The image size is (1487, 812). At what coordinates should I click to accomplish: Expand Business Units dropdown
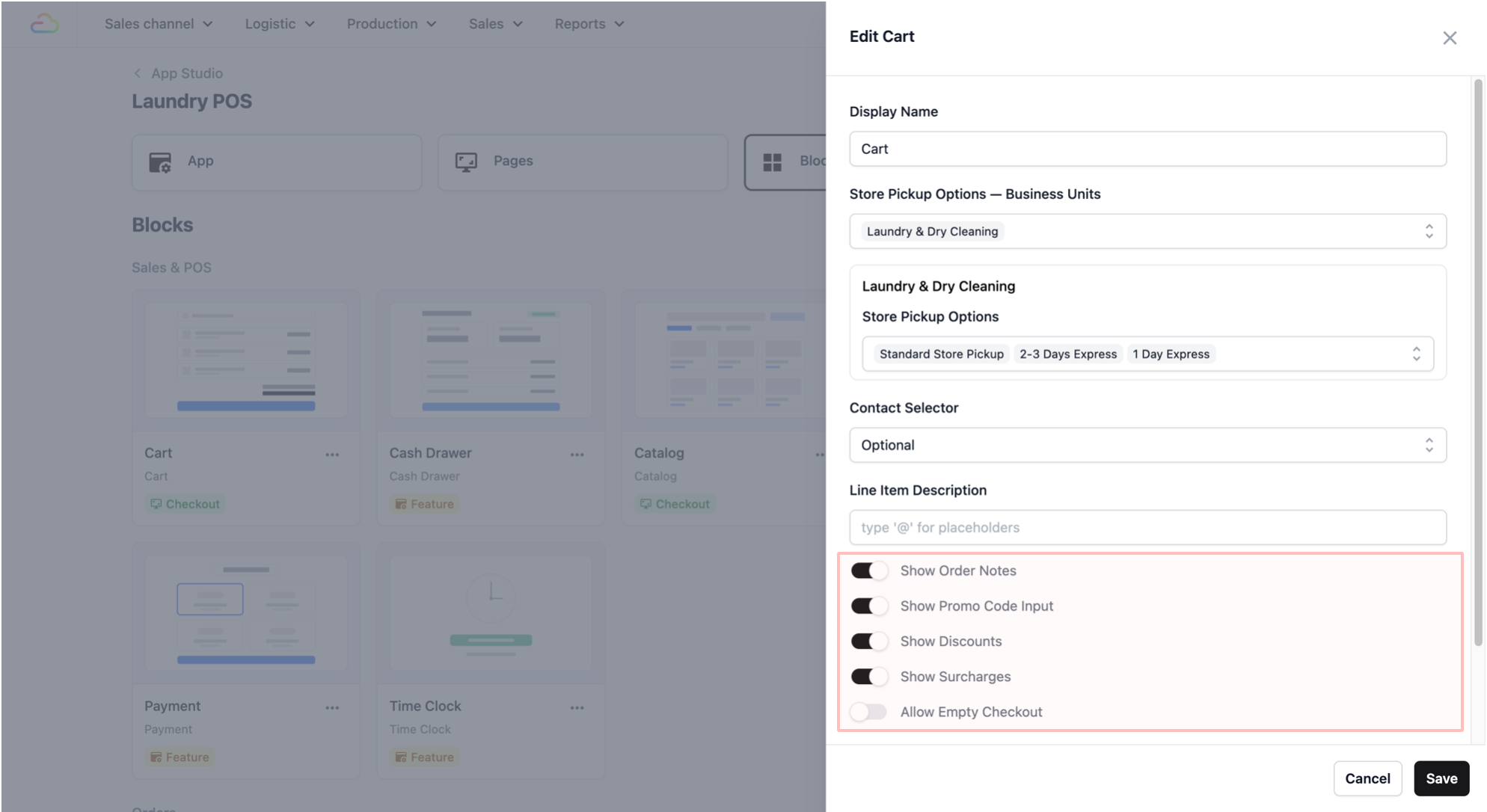coord(1429,231)
